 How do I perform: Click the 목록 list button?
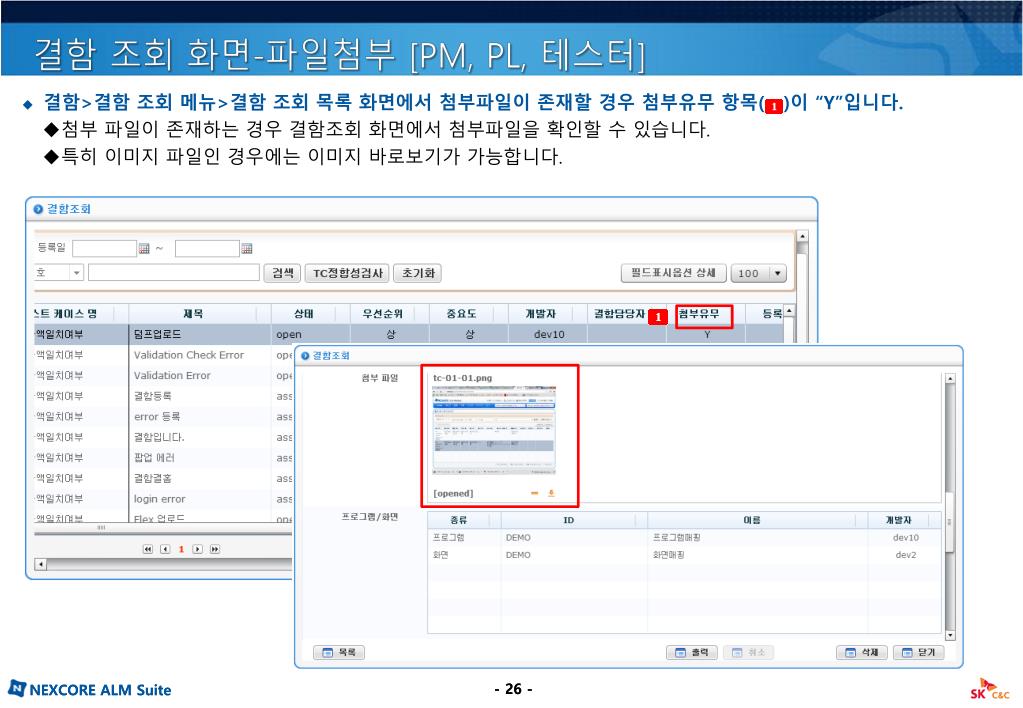click(x=339, y=652)
